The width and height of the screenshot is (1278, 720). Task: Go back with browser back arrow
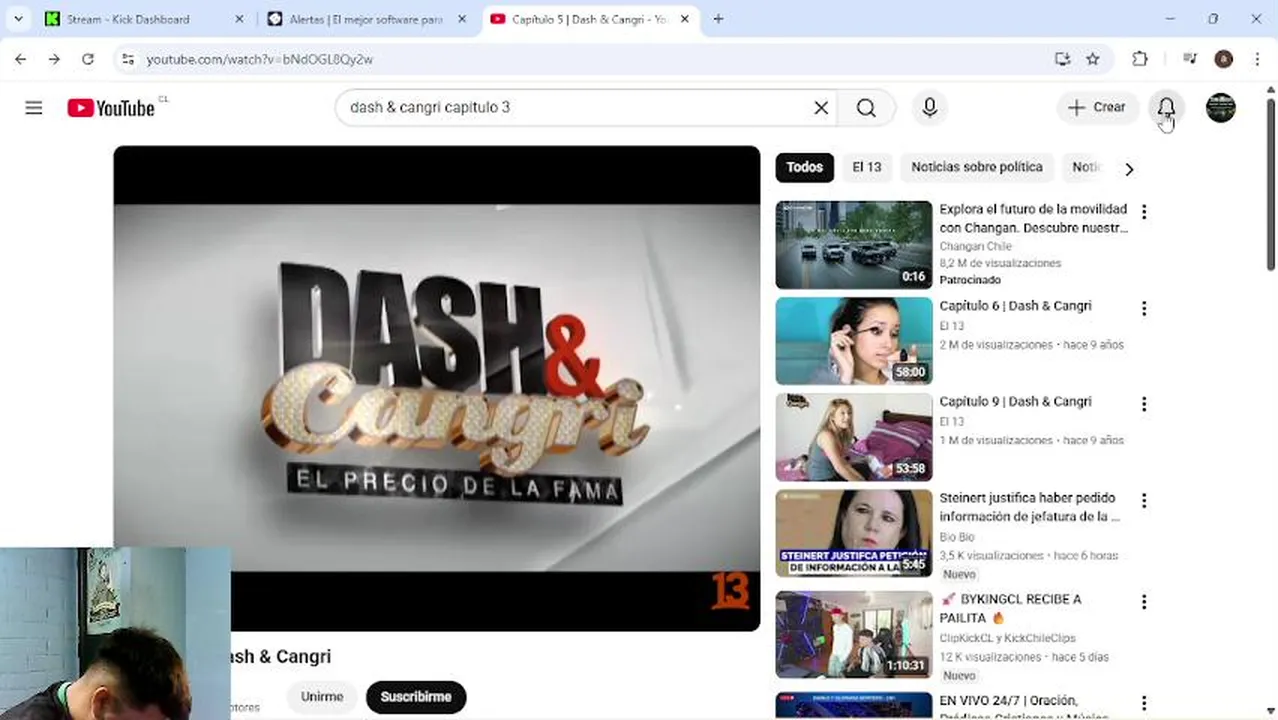click(20, 59)
